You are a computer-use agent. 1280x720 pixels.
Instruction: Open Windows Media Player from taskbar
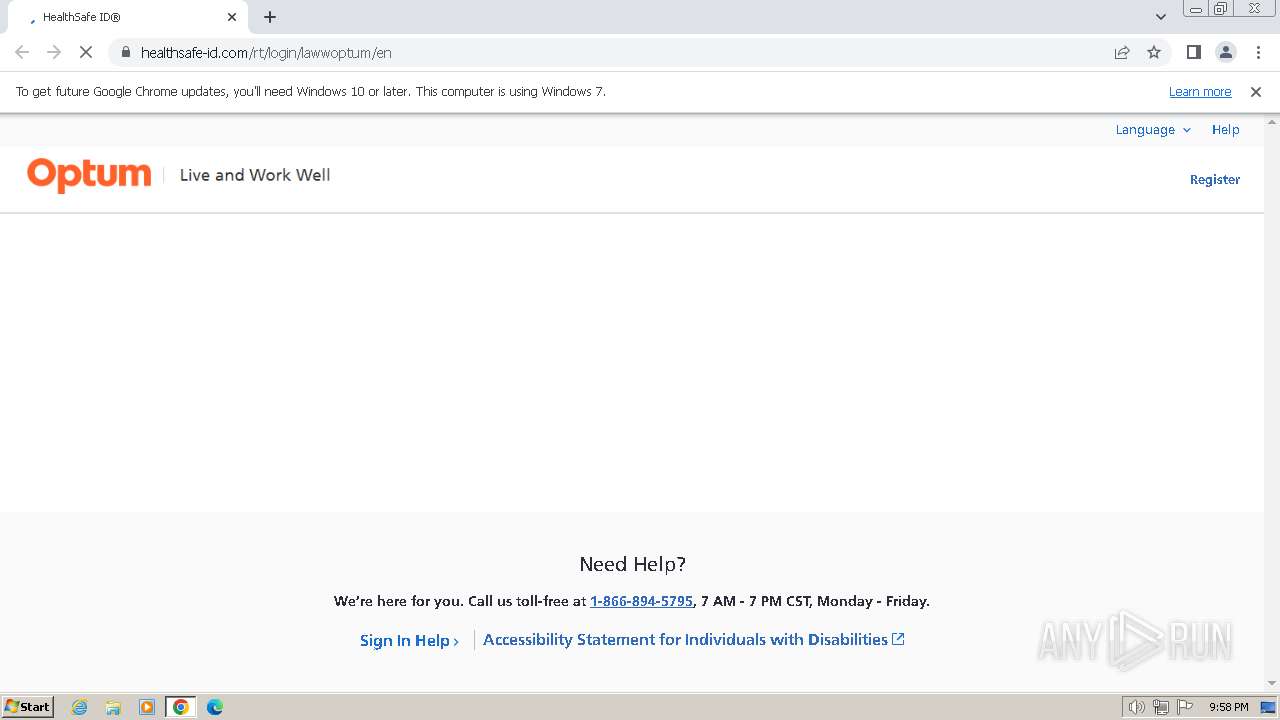(x=147, y=707)
